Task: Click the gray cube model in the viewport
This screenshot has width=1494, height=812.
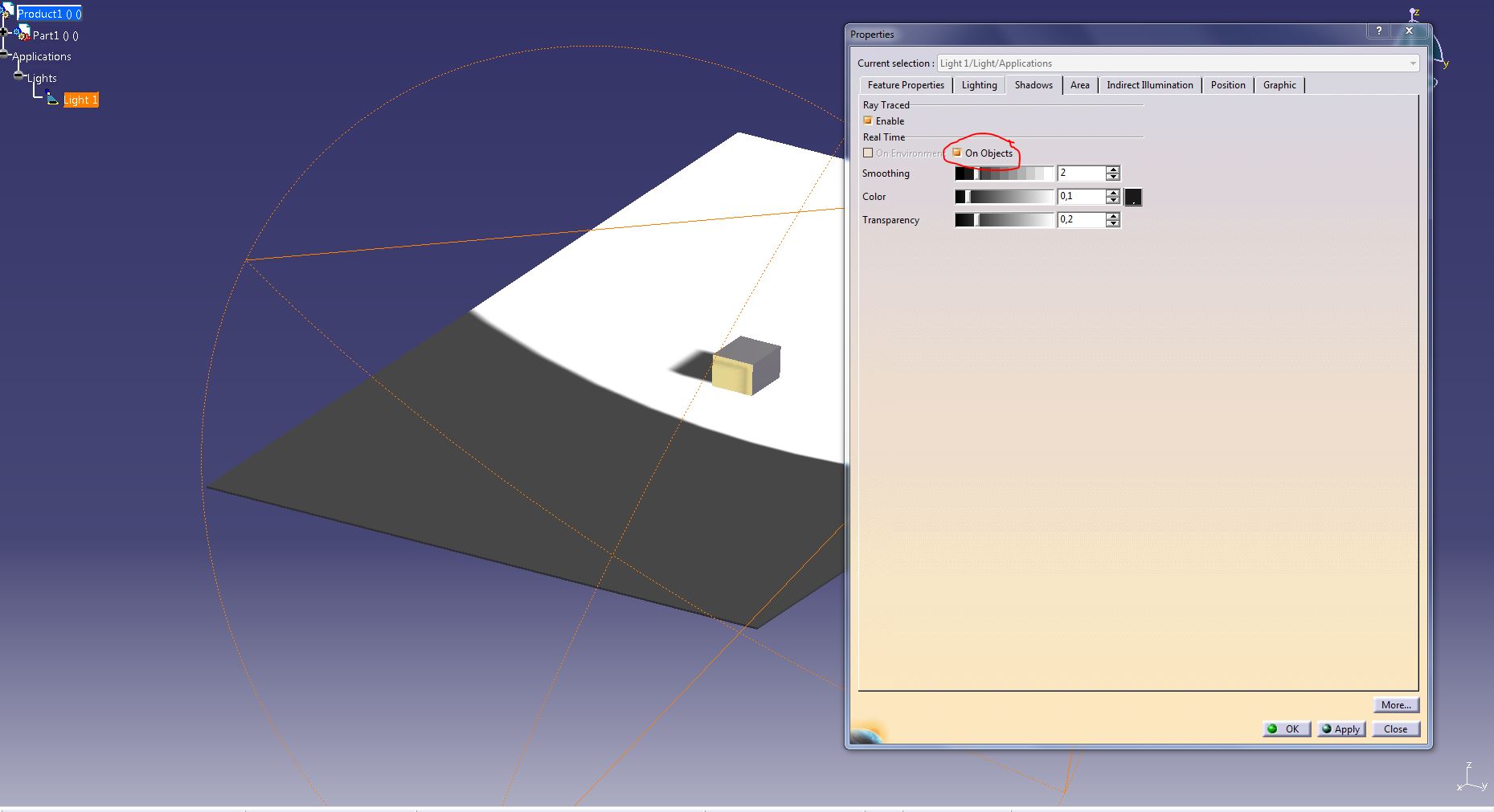Action: [x=746, y=365]
